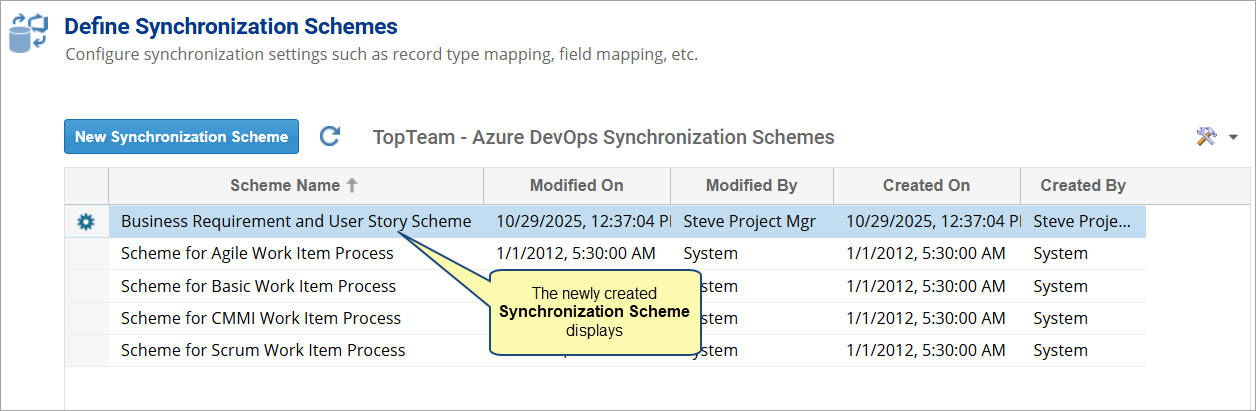Click the yellow newly created scheme callout

(x=594, y=312)
